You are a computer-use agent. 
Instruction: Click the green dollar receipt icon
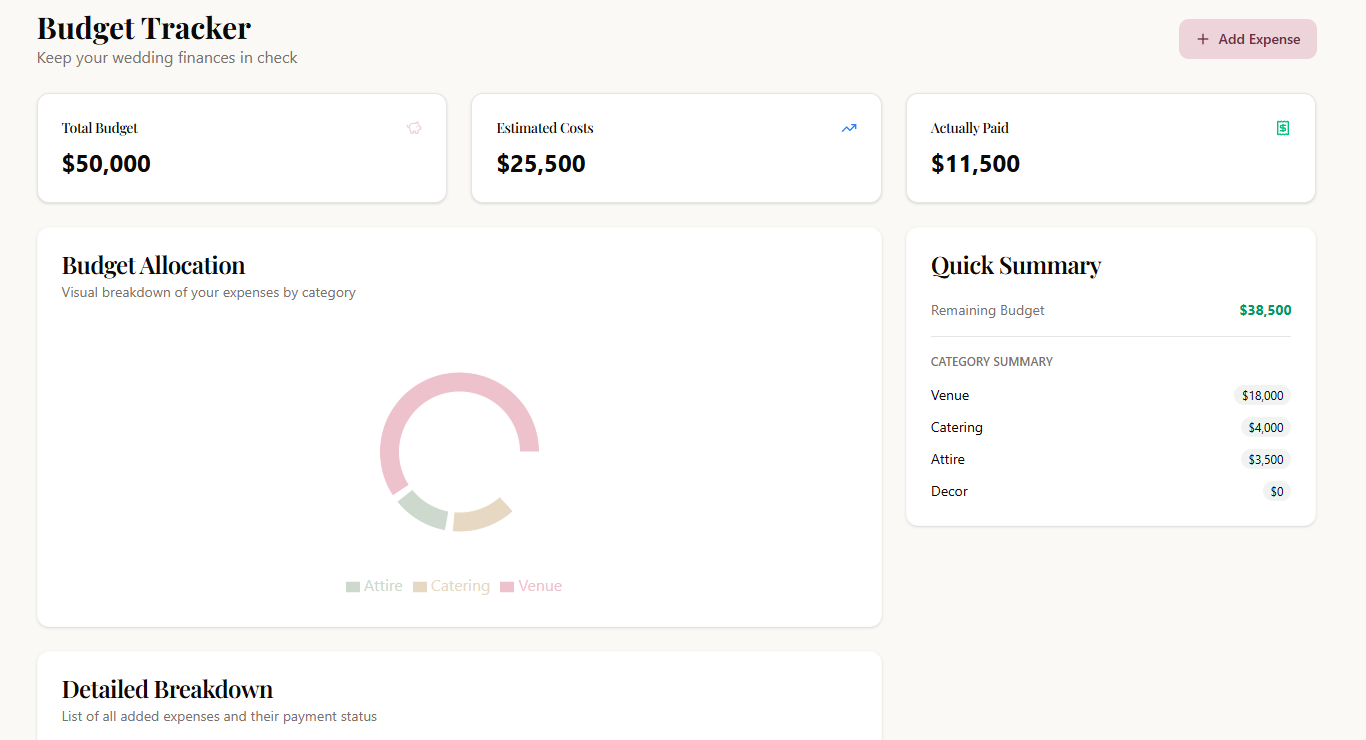click(1283, 128)
